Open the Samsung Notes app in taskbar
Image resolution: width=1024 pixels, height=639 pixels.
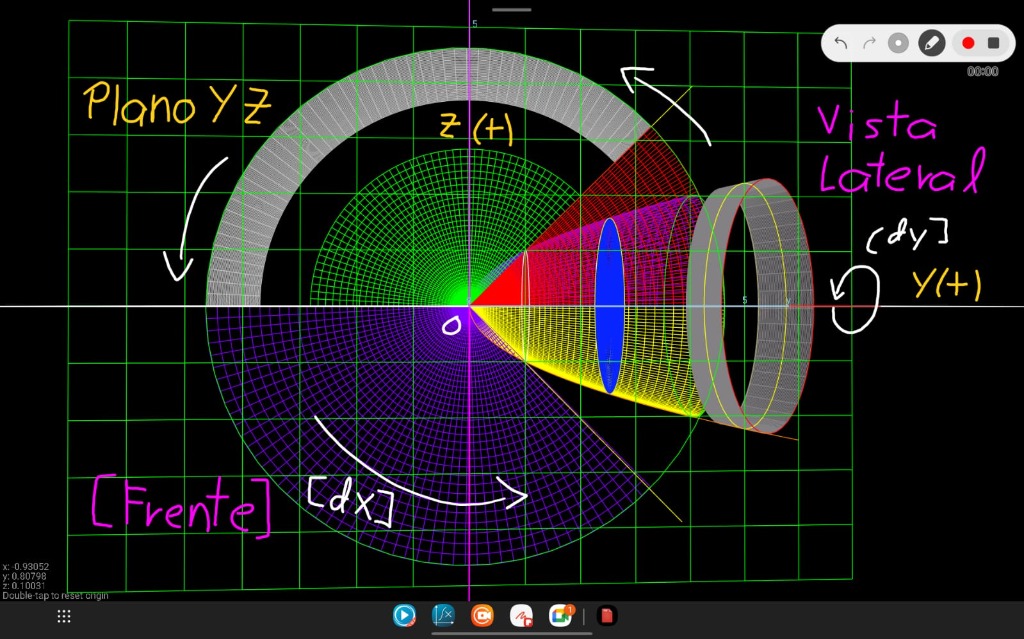coord(521,616)
